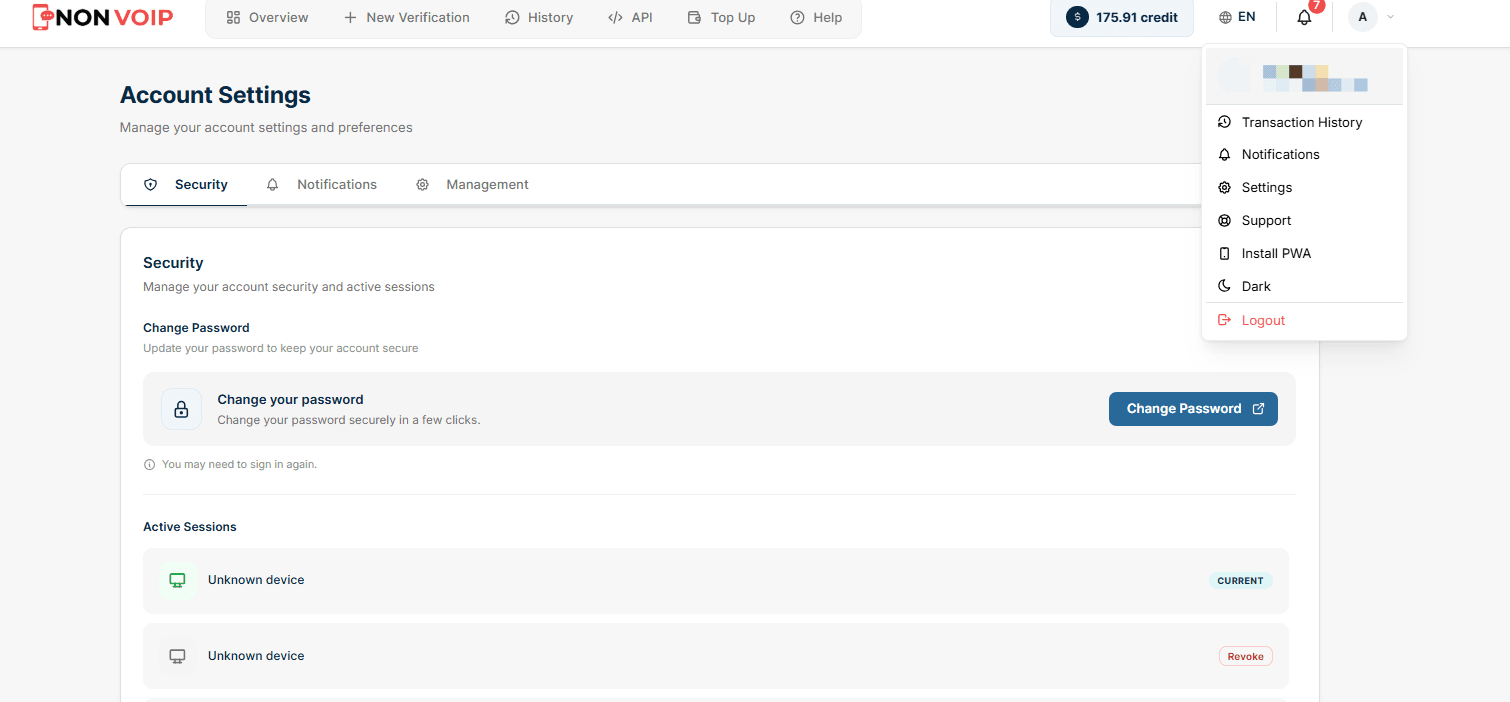Click the red Logout arrow icon
This screenshot has width=1510, height=702.
coord(1224,320)
